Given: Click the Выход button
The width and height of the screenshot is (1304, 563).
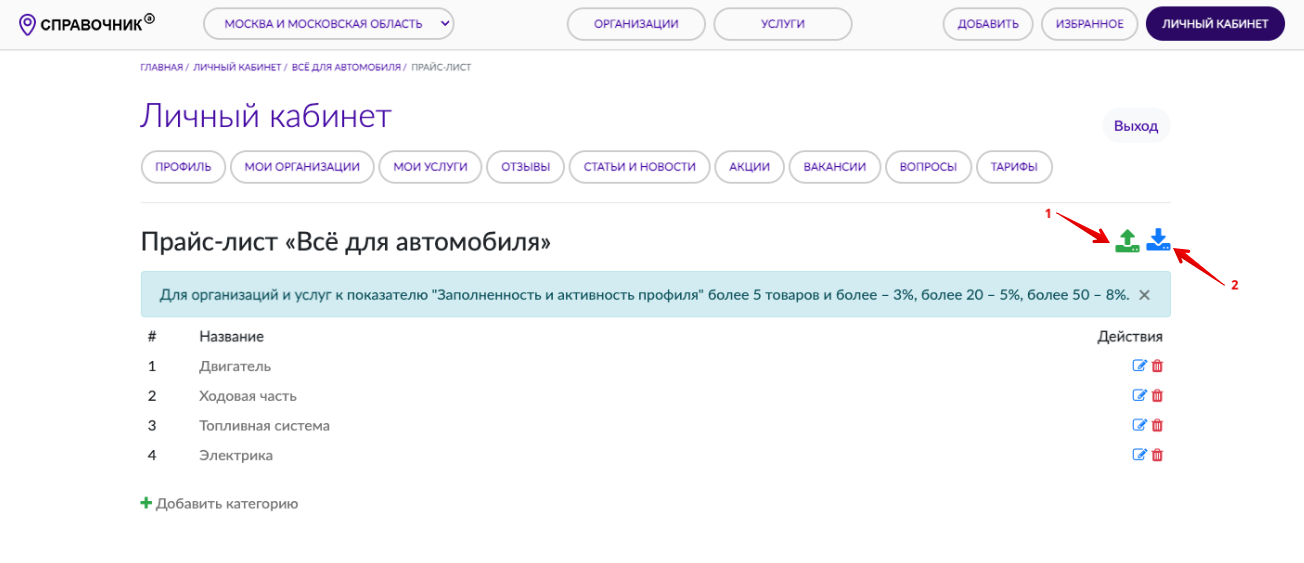Looking at the screenshot, I should point(1136,127).
